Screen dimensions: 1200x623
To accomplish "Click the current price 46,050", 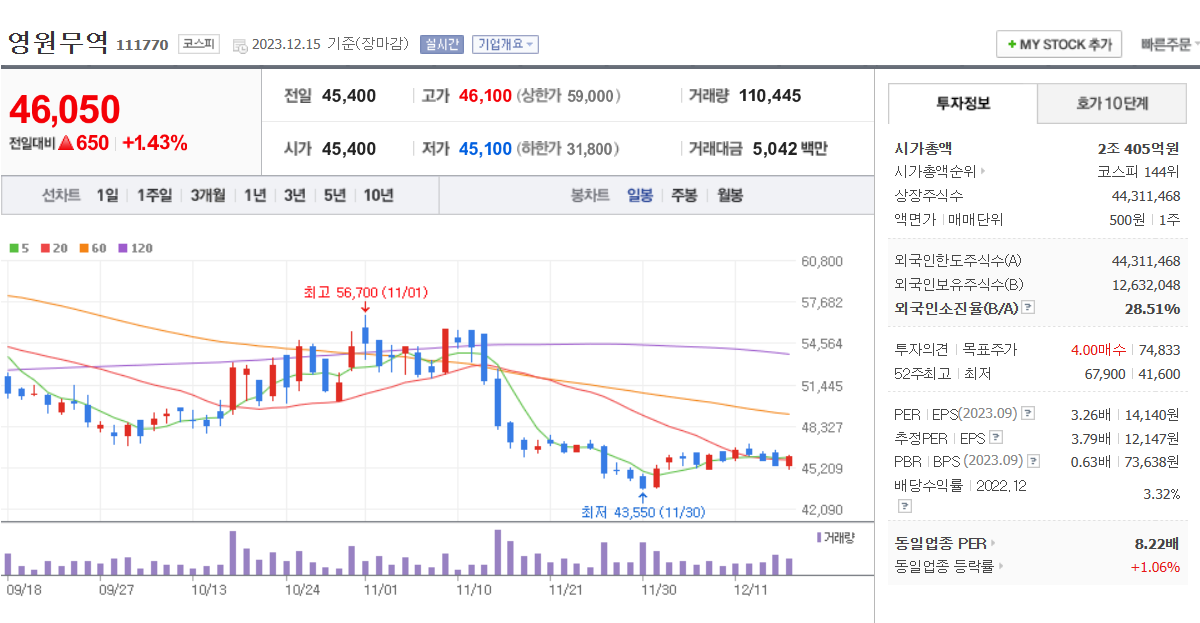I will (65, 110).
